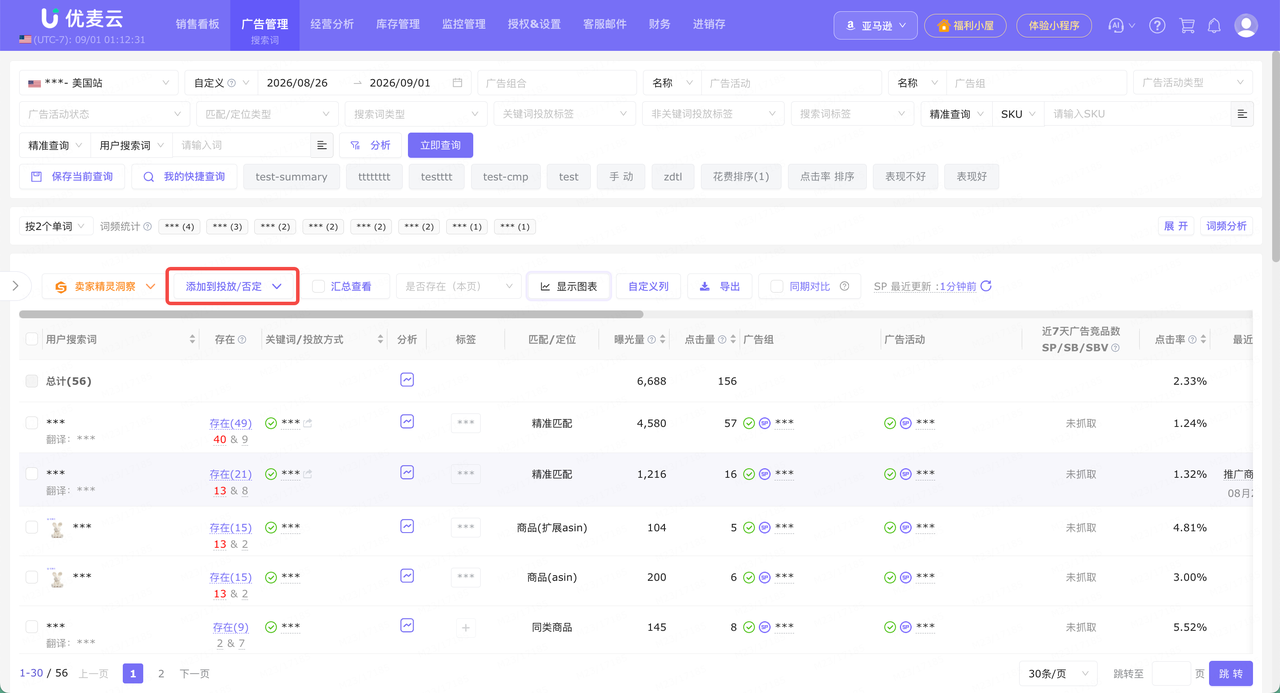The width and height of the screenshot is (1280, 693).
Task: Click sort arrows on 用户搜索词 column
Action: [193, 340]
